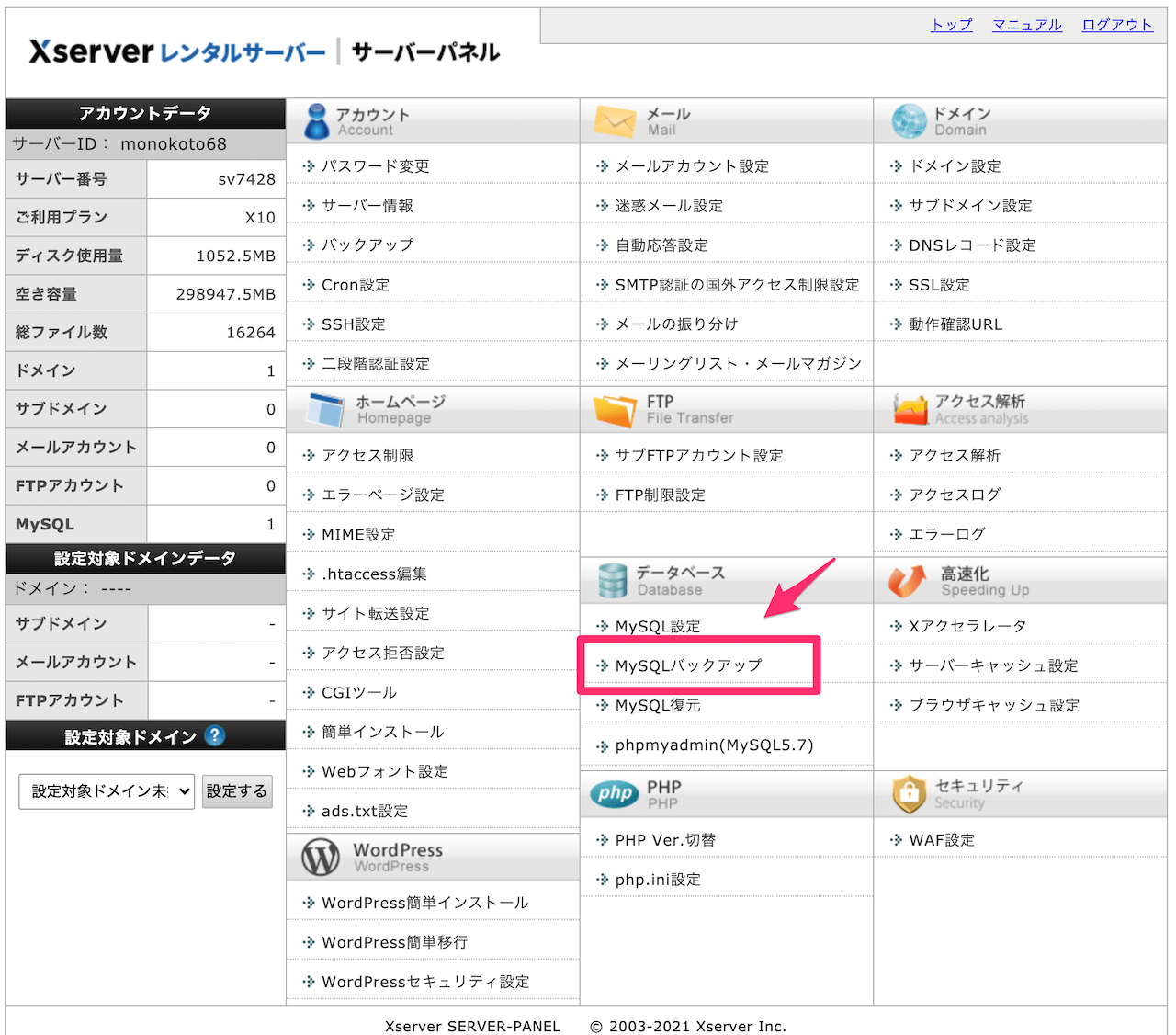Open 簡単インストール
The image size is (1176, 1035).
[382, 733]
